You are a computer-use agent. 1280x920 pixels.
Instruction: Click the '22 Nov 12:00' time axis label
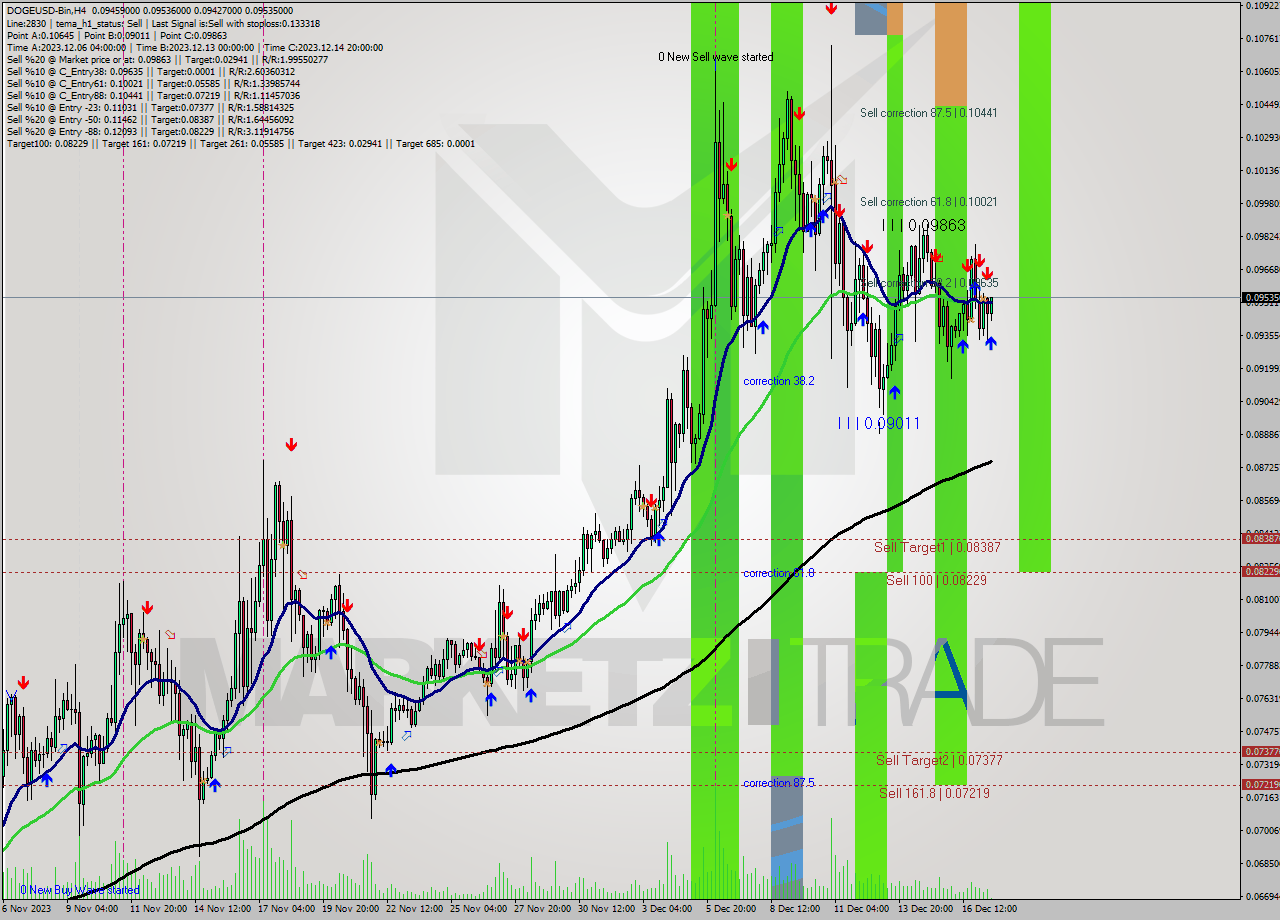coord(414,909)
